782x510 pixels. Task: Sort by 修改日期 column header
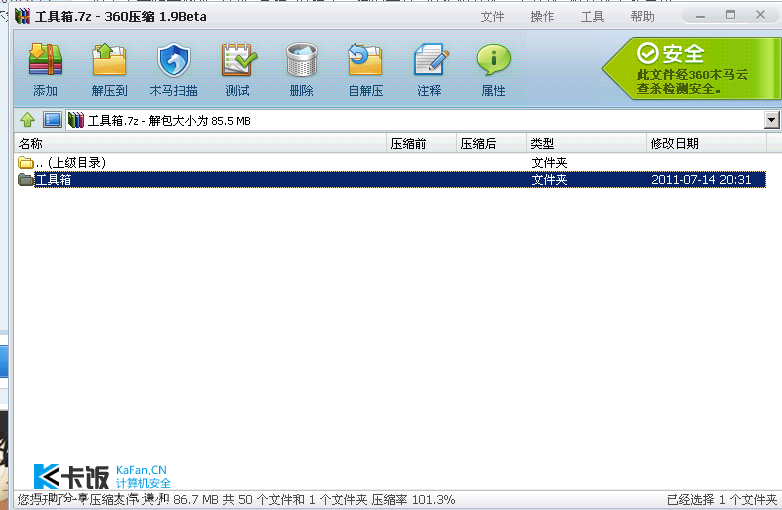[x=707, y=144]
